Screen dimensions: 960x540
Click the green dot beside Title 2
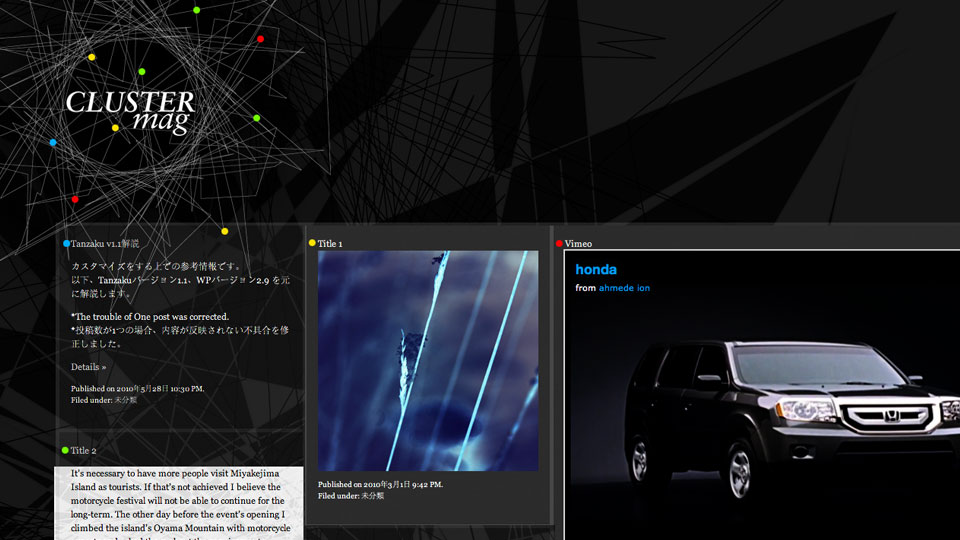(x=65, y=450)
